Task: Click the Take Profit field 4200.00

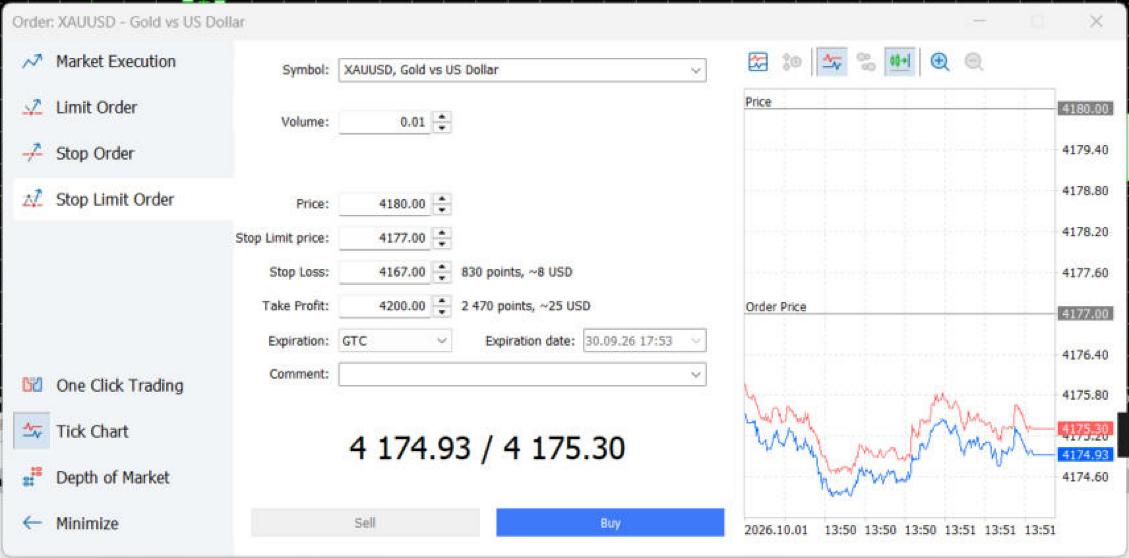Action: pyautogui.click(x=385, y=306)
